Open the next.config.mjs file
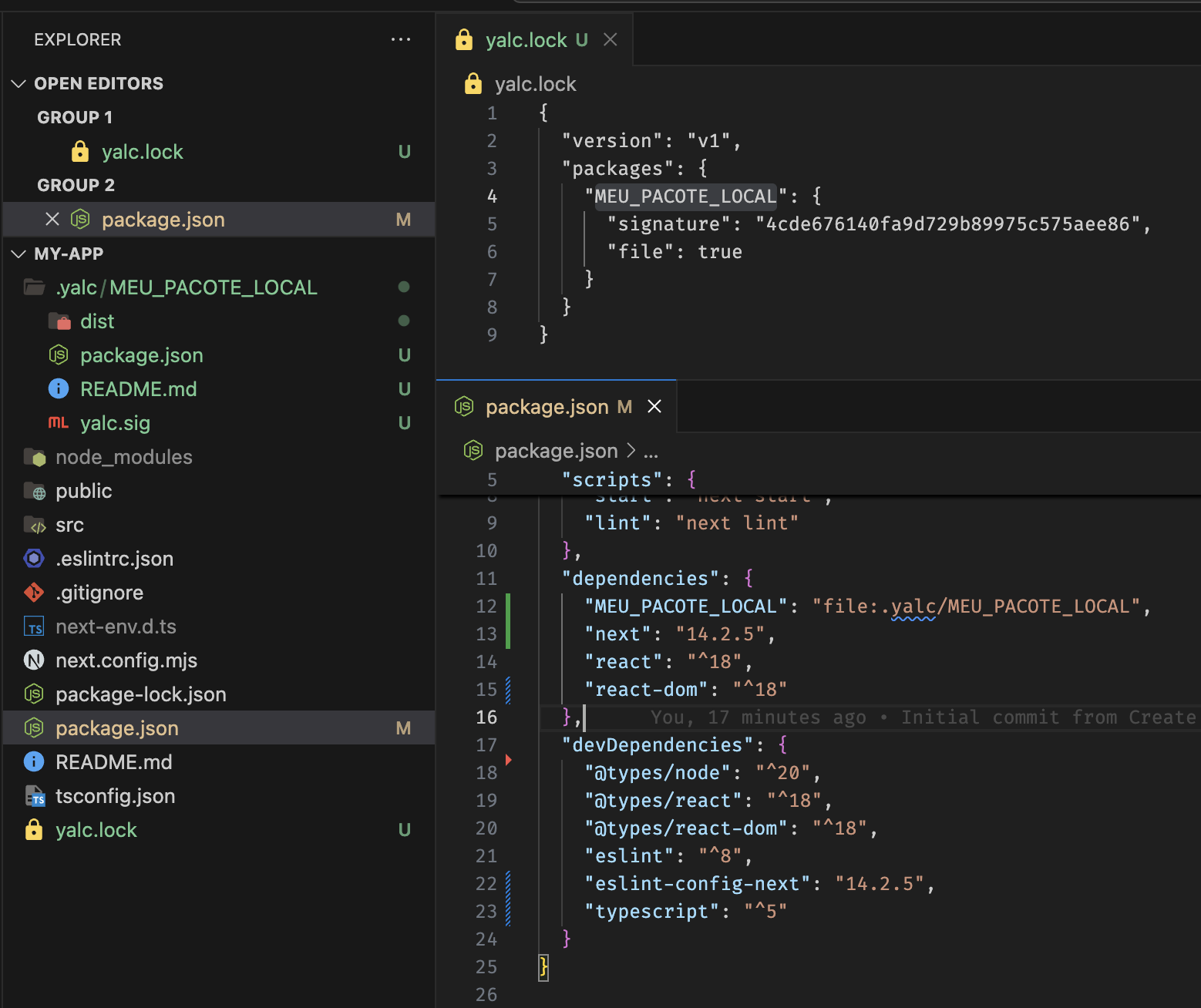Screen dimensions: 1201x1008 pyautogui.click(x=220, y=660)
